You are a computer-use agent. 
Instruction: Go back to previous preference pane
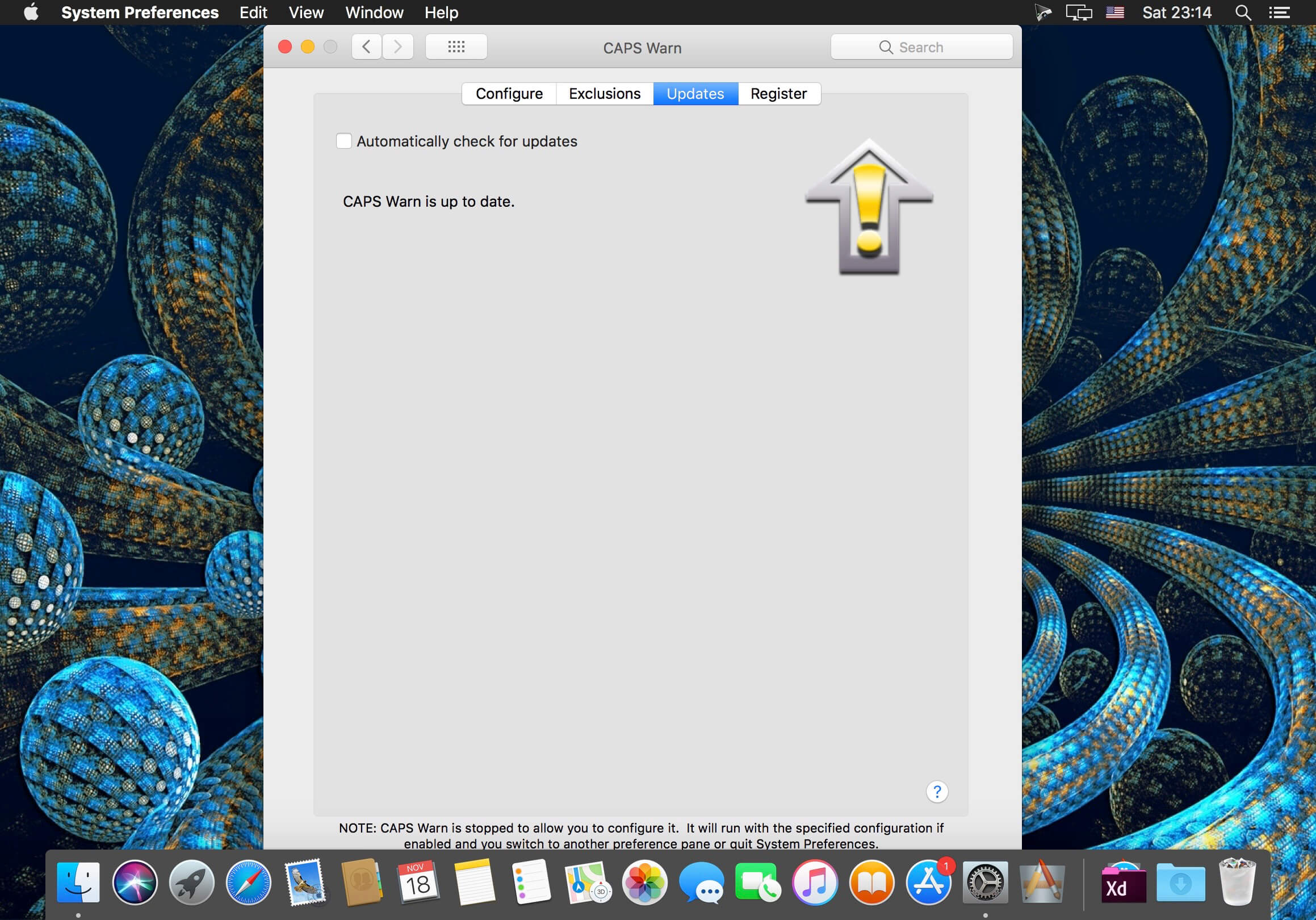coord(367,47)
